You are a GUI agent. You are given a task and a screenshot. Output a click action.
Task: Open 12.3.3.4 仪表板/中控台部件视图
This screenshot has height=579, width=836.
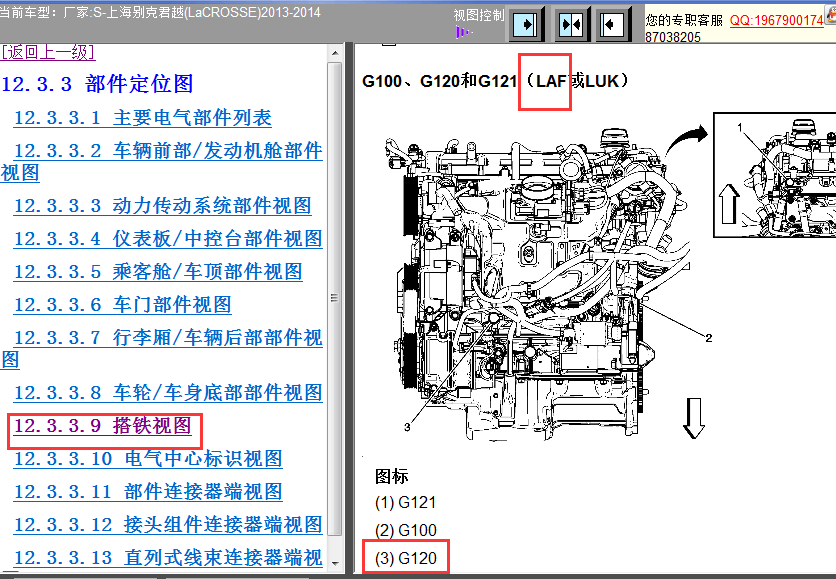pos(168,239)
